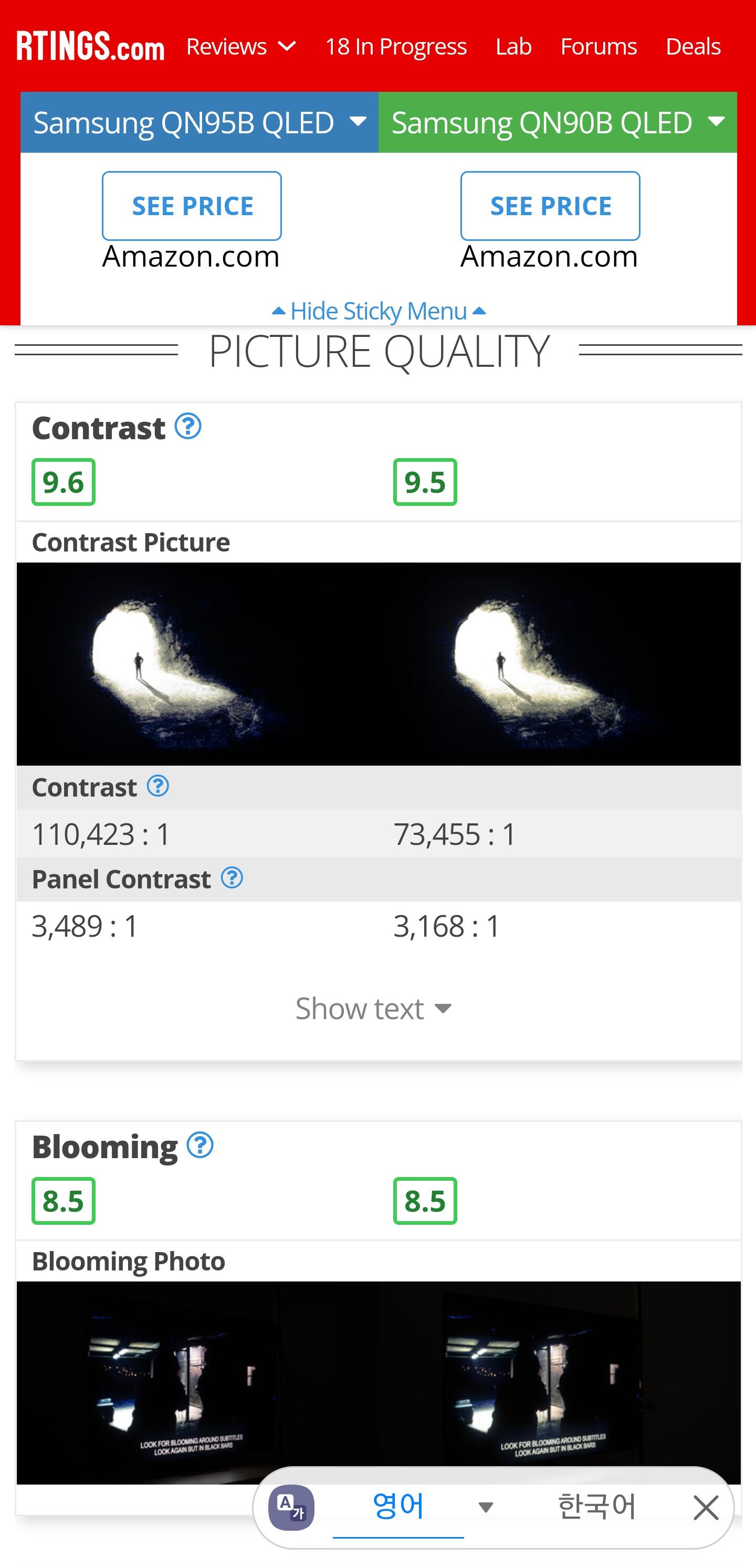
Task: Expand the Reviews menu
Action: coord(241,46)
